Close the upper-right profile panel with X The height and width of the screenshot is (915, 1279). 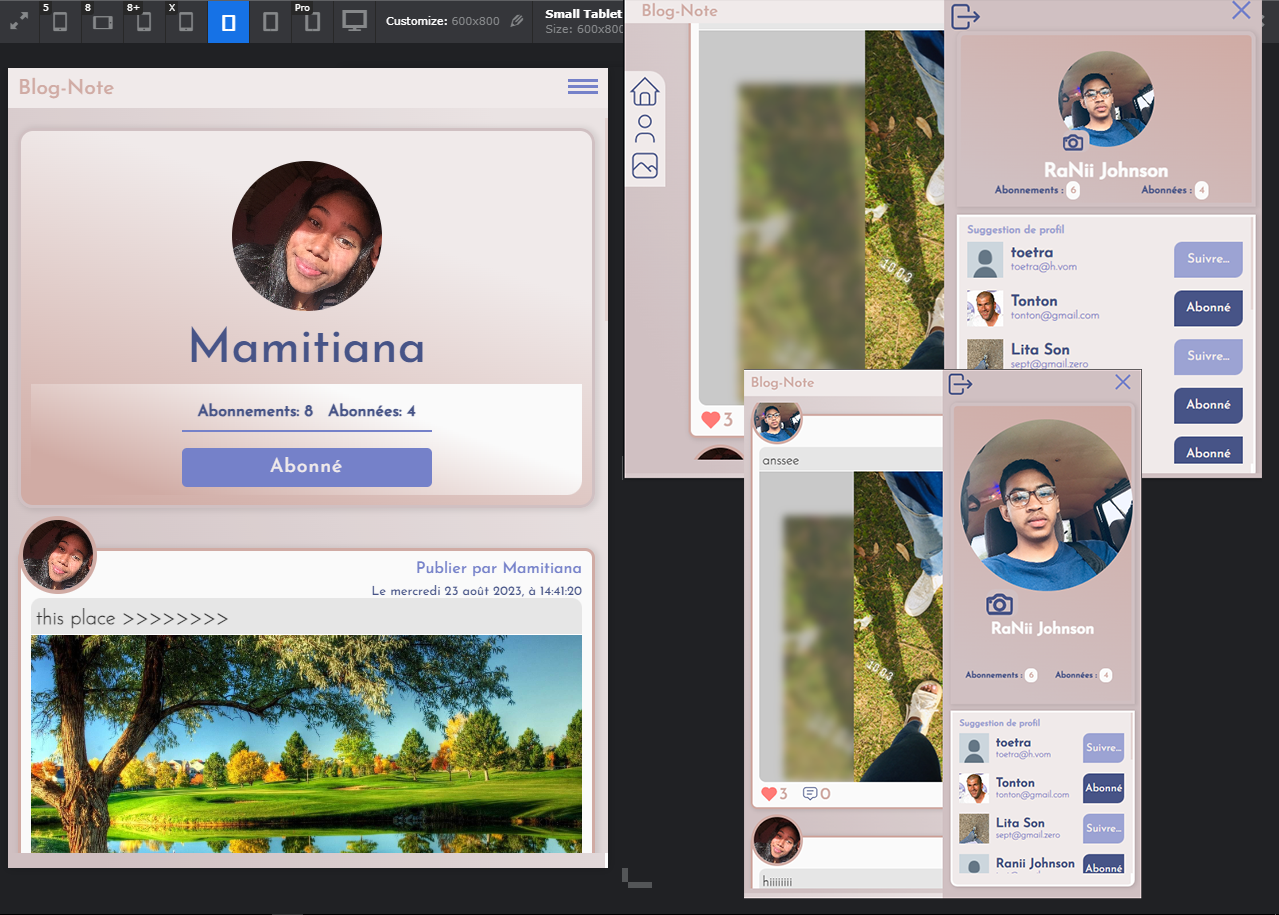pyautogui.click(x=1241, y=11)
